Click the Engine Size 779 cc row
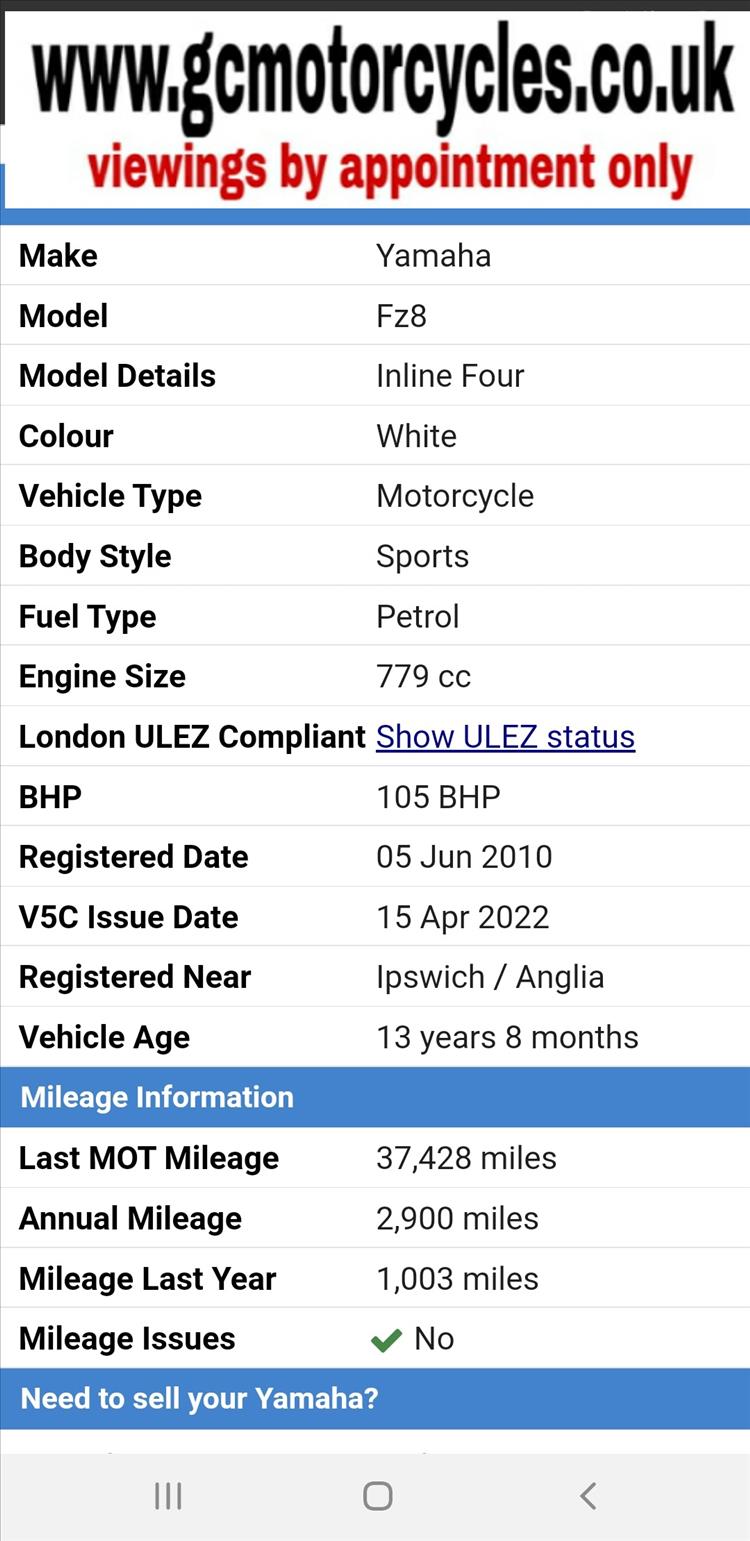This screenshot has width=750, height=1541. coord(375,676)
